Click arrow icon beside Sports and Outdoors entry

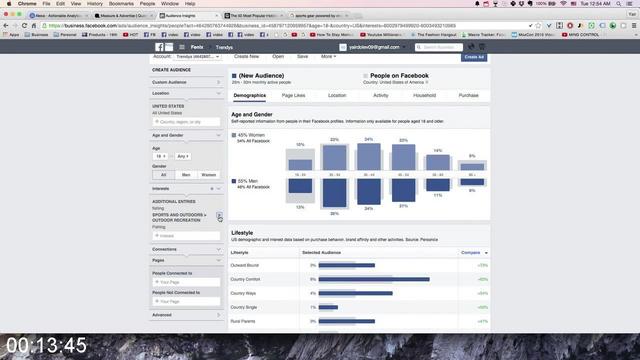[x=219, y=215]
